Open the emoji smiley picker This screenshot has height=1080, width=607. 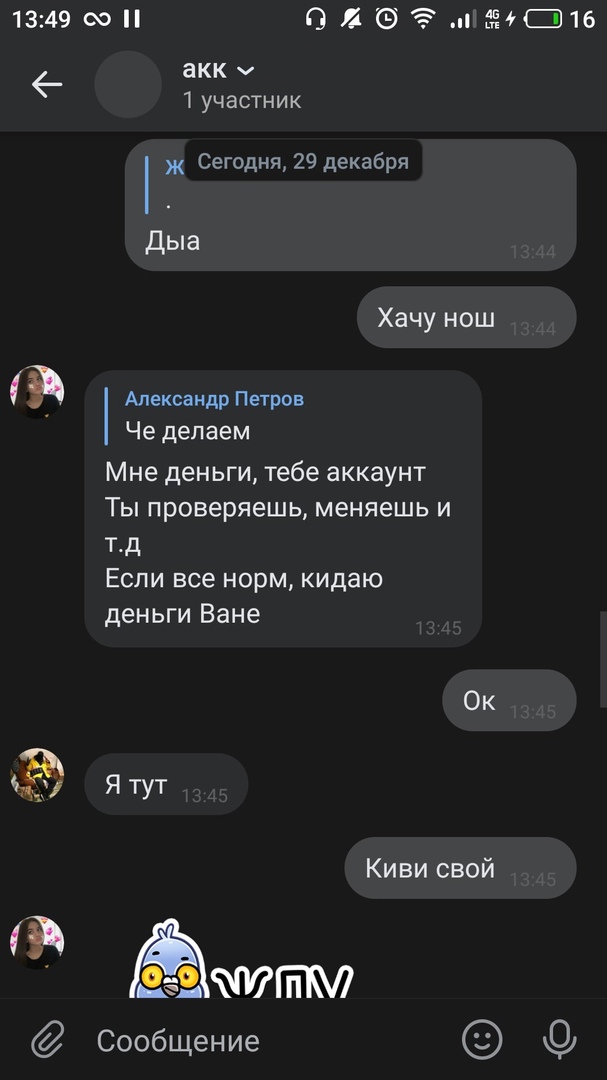pyautogui.click(x=482, y=1039)
